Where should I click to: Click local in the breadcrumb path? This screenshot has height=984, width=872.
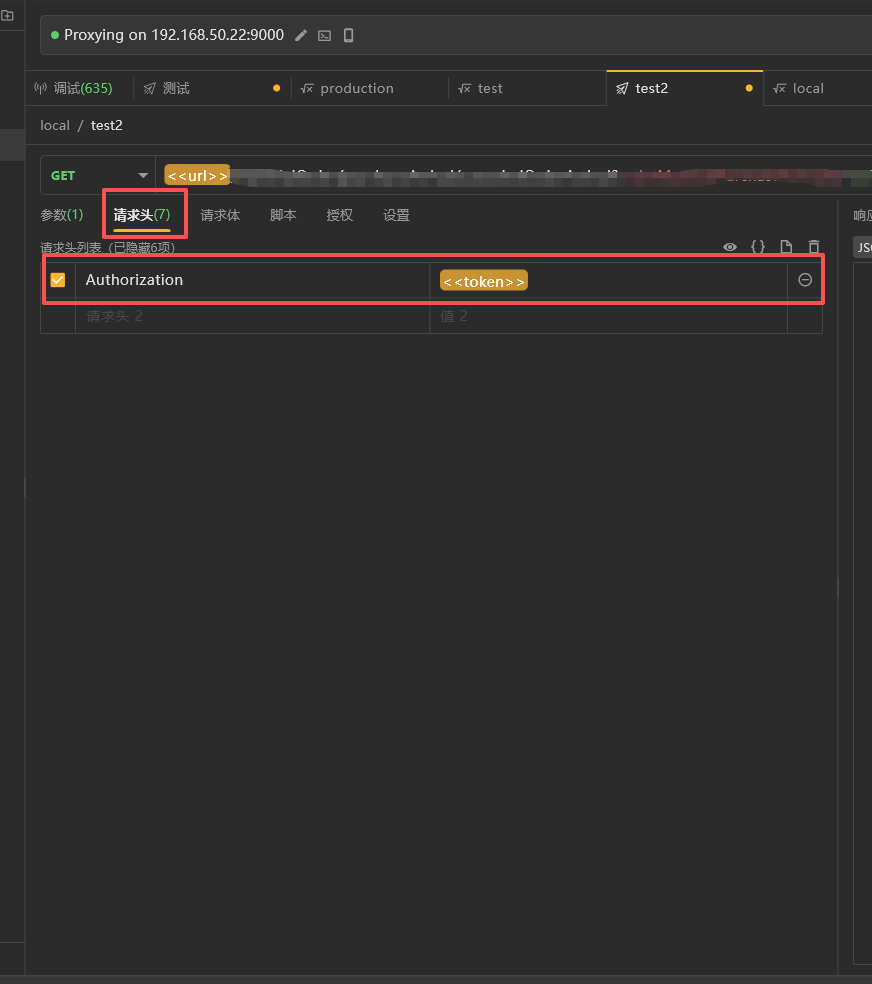click(x=55, y=126)
